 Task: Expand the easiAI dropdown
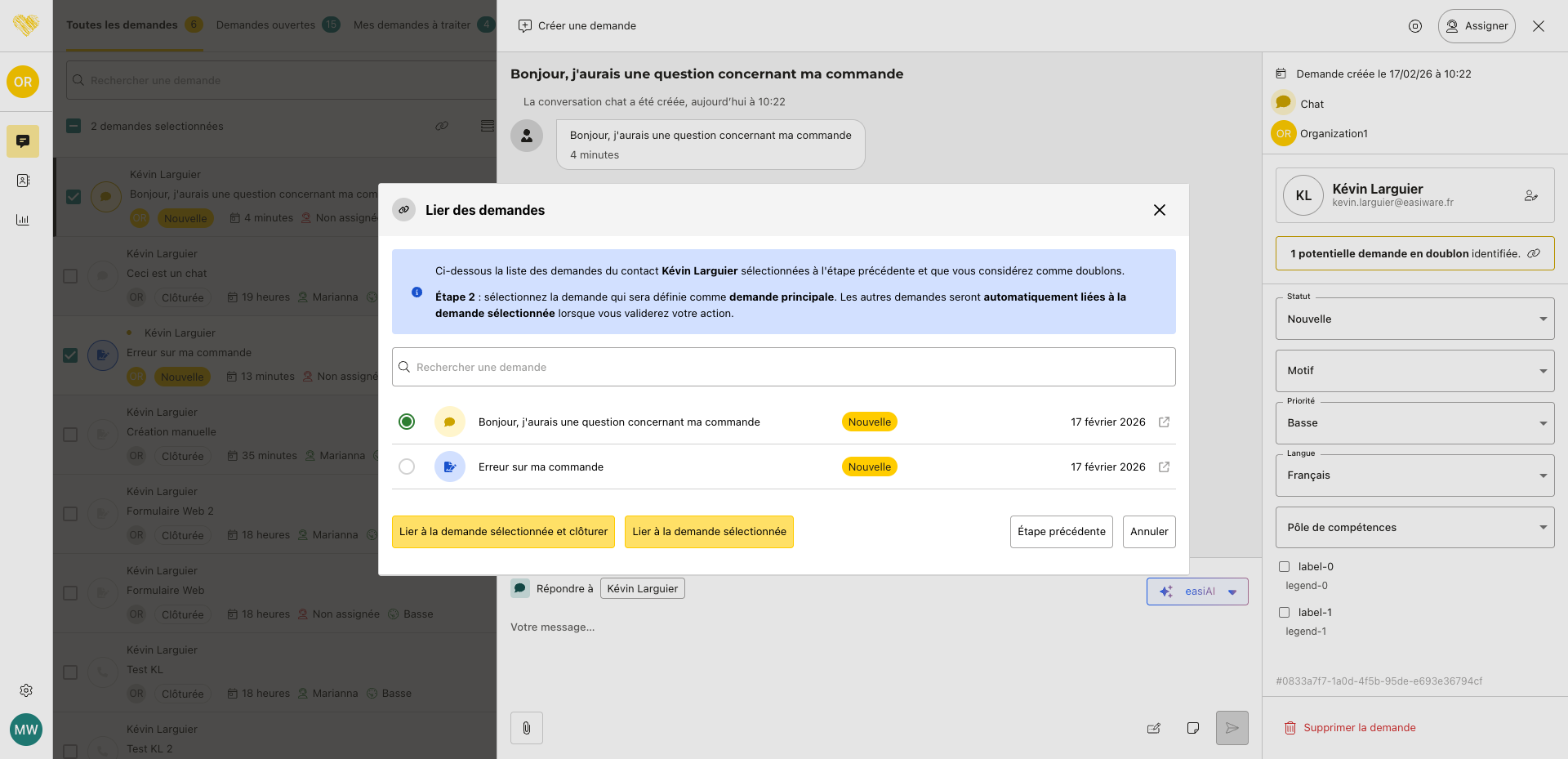(1232, 592)
